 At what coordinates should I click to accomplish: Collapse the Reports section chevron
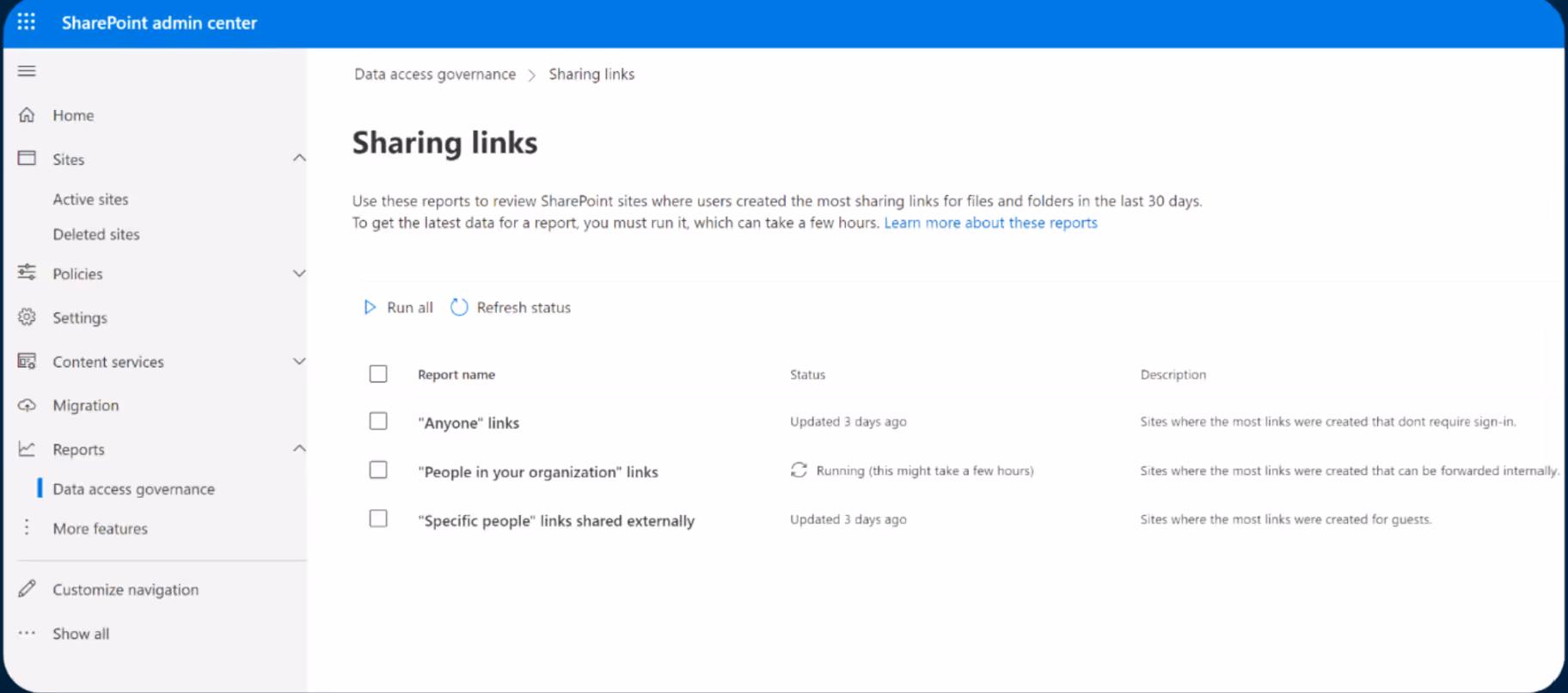point(299,449)
